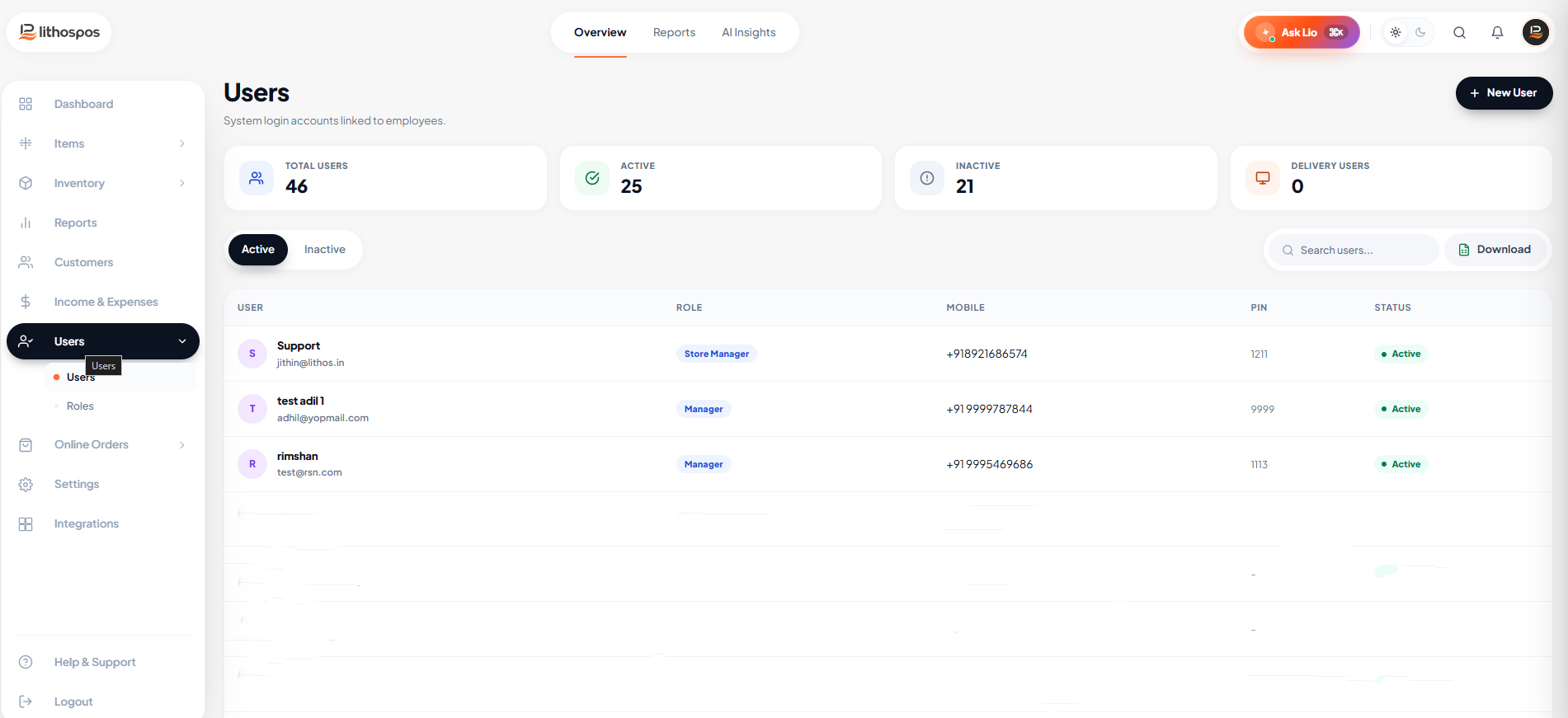The image size is (1568, 718).
Task: Click the Logout arrow icon
Action: [x=26, y=702]
